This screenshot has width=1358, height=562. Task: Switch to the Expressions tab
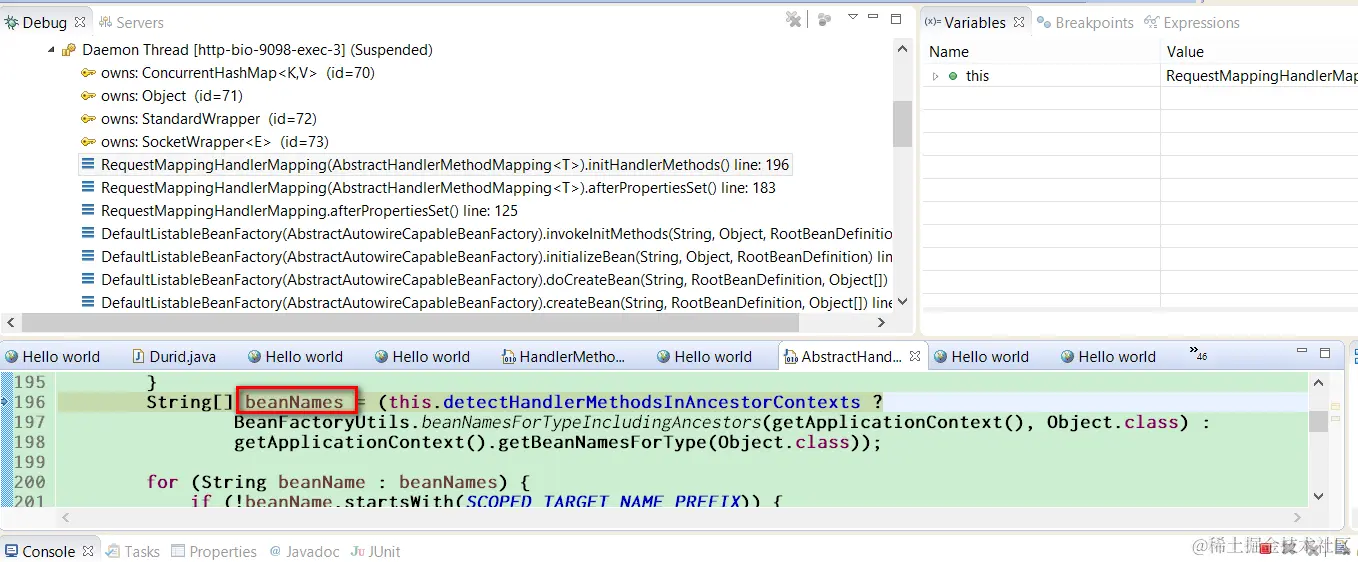click(1192, 22)
